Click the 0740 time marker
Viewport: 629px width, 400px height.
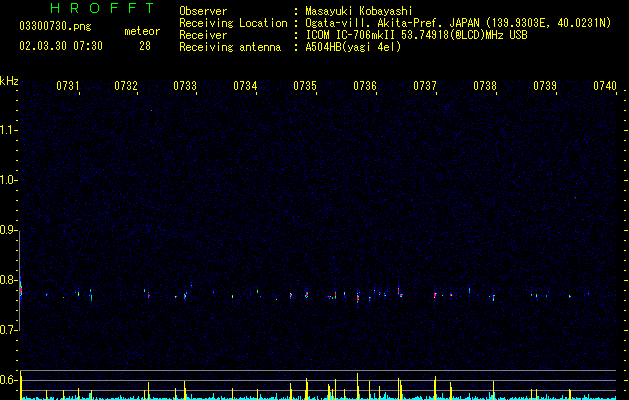605,85
